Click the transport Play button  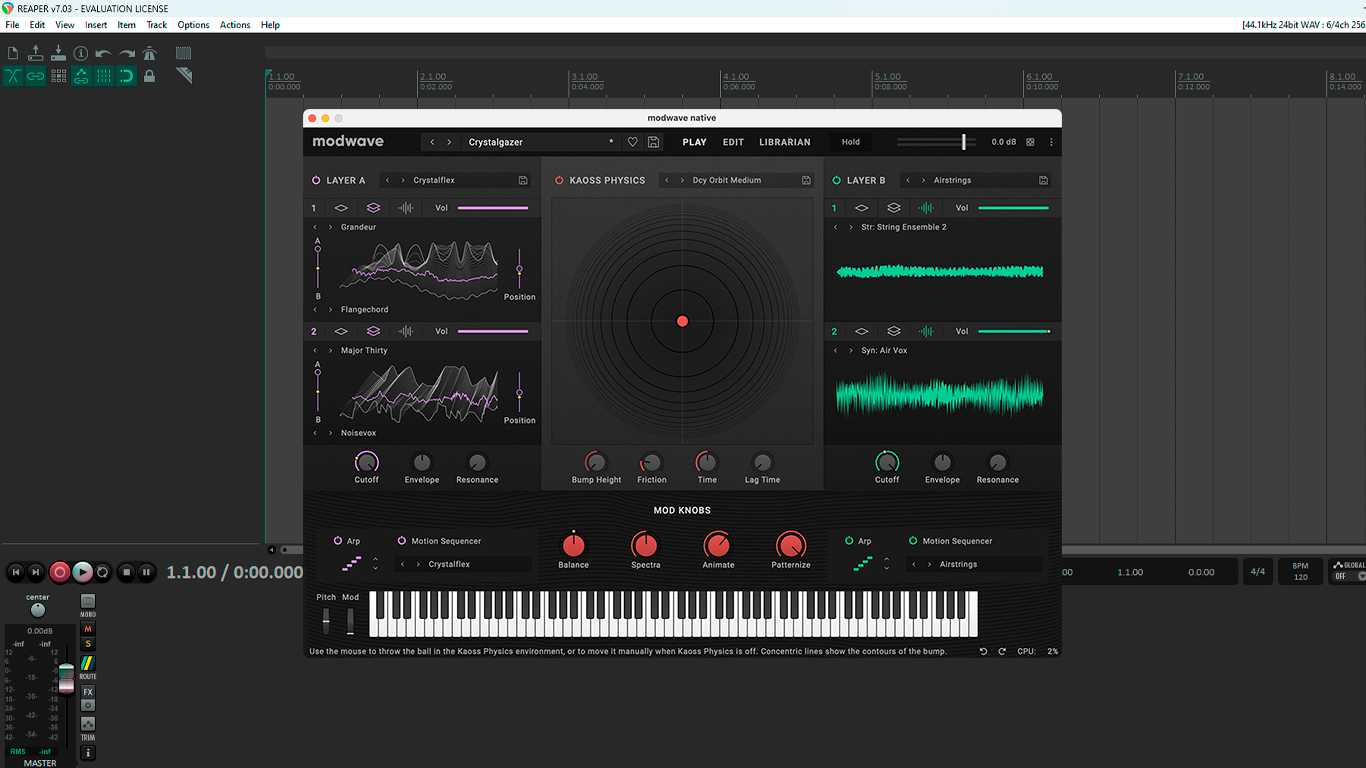pyautogui.click(x=82, y=572)
